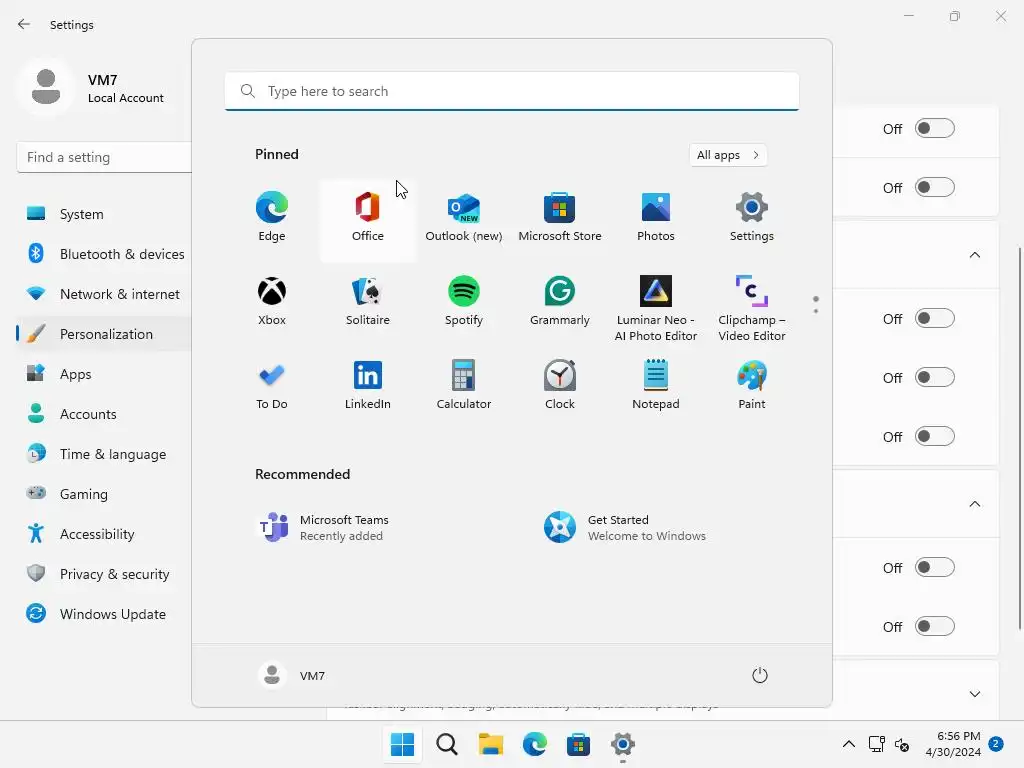Launch the Paint app
Viewport: 1024px width, 768px height.
point(752,385)
